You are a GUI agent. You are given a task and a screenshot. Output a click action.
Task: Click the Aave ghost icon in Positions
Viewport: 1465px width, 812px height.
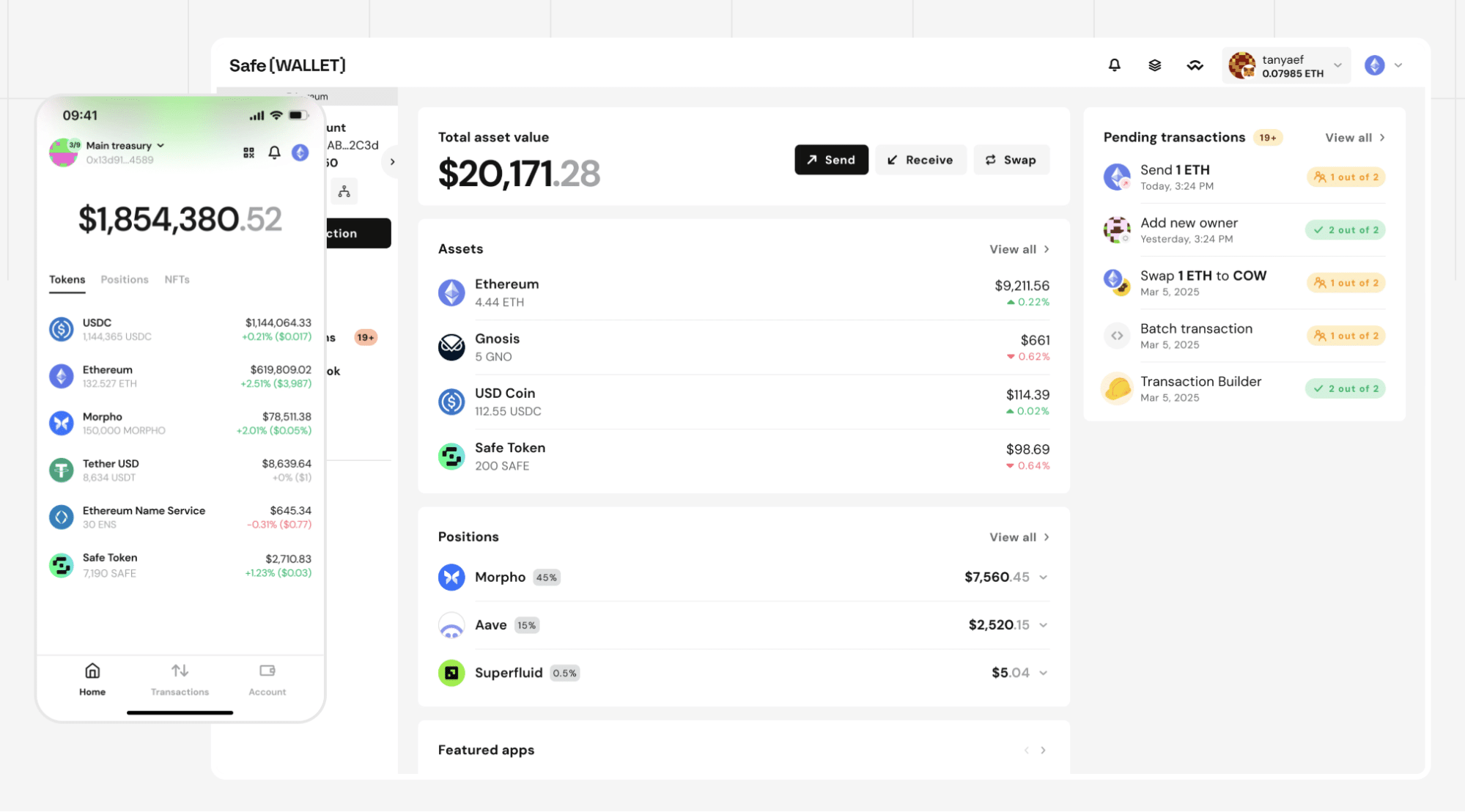pyautogui.click(x=451, y=625)
